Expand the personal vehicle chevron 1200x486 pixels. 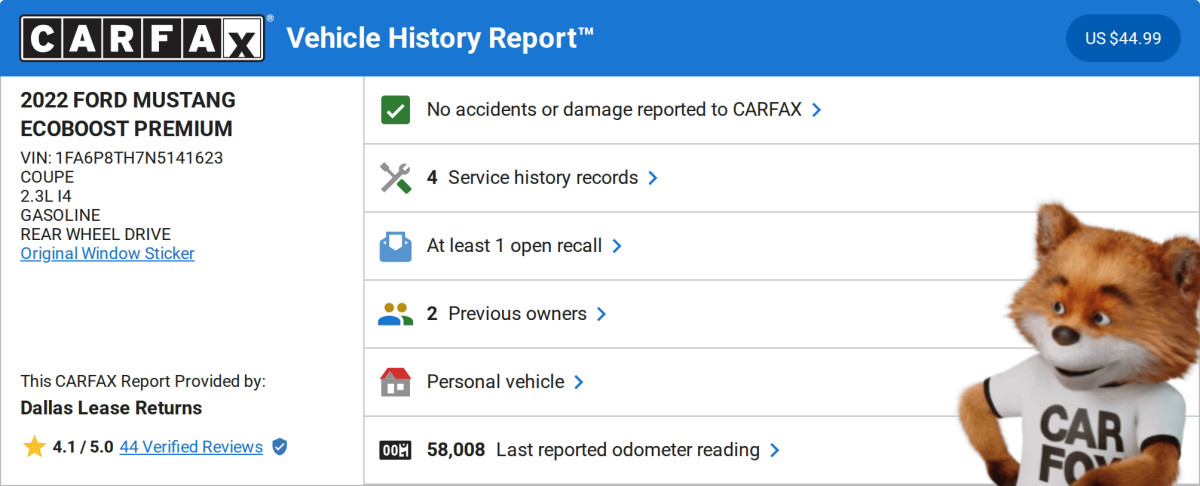pyautogui.click(x=579, y=382)
